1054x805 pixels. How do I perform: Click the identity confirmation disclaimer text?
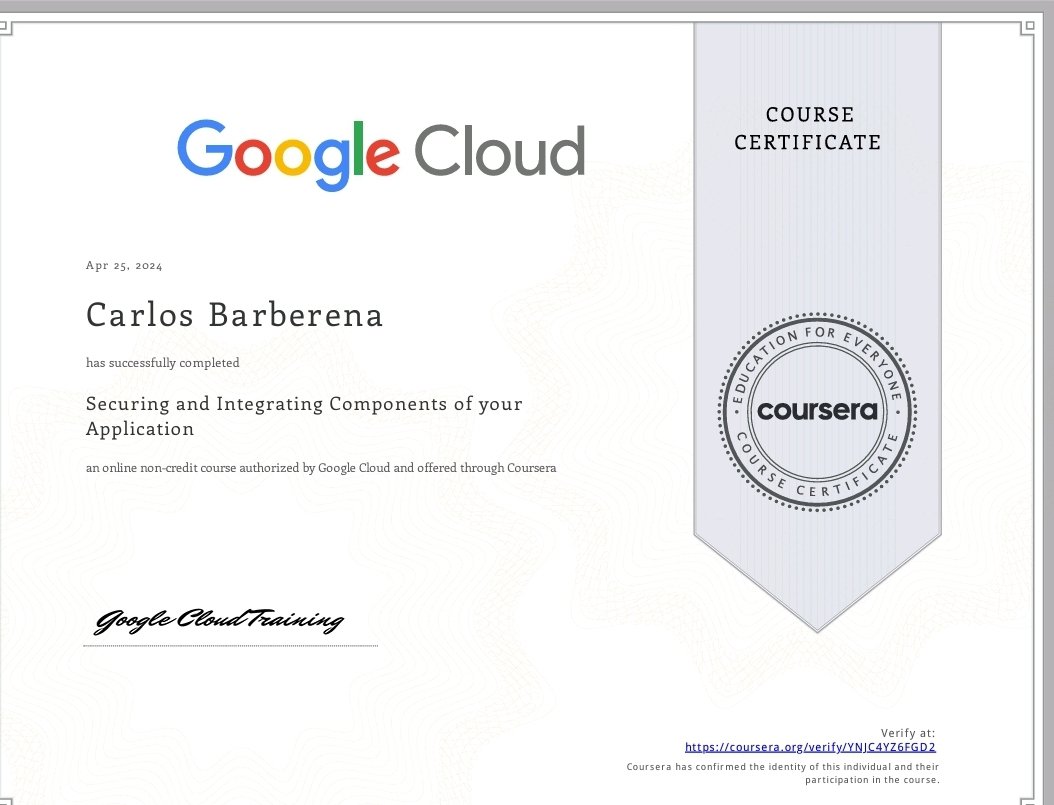[782, 772]
